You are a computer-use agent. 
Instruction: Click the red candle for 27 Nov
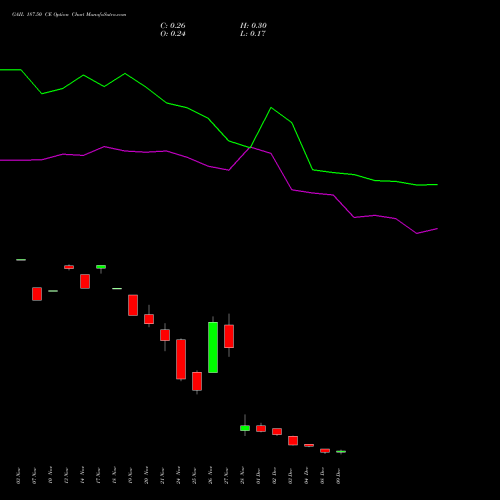[229, 336]
